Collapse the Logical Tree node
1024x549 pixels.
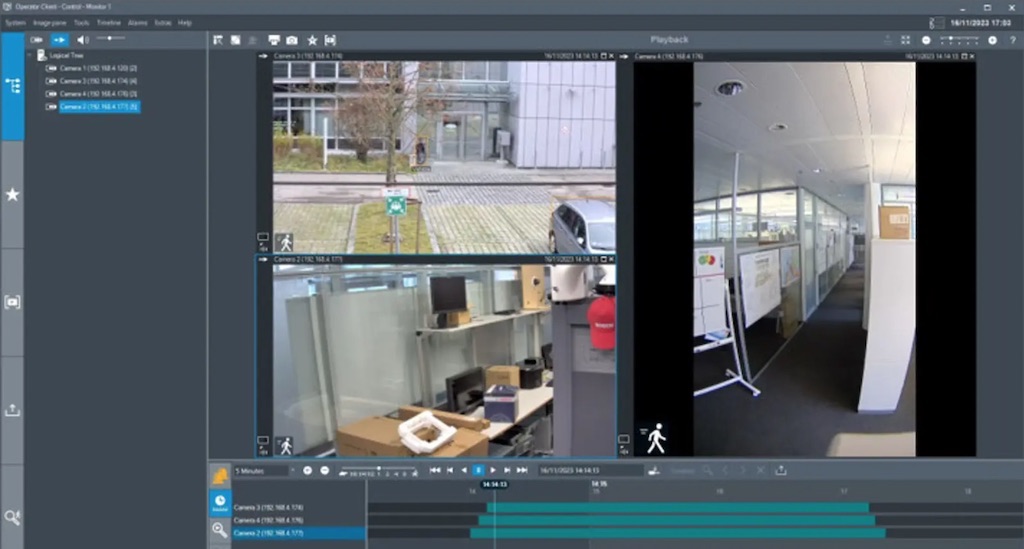point(31,55)
